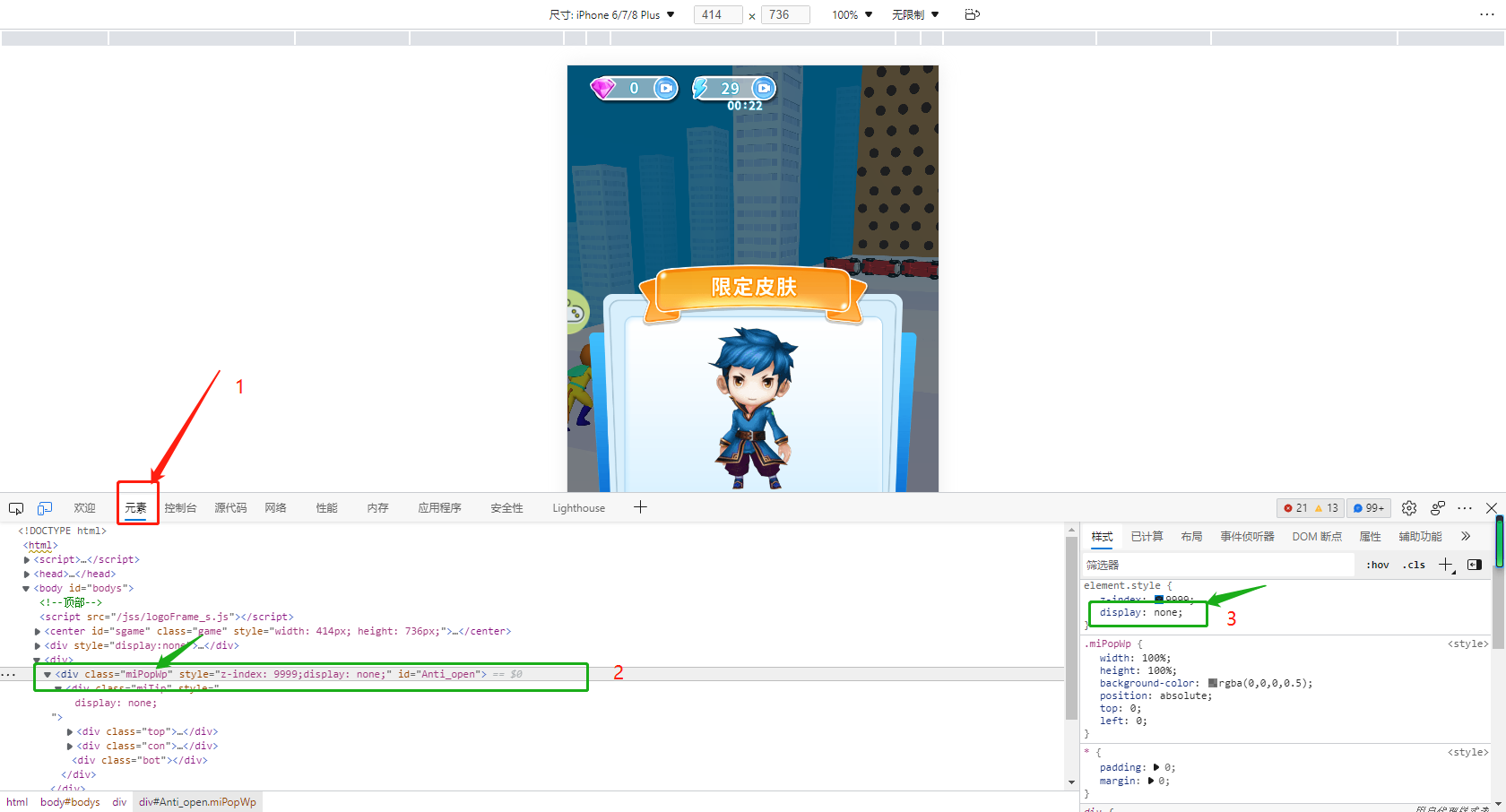Open the iPhone 6/7/8 Plus device dropdown

[x=612, y=14]
